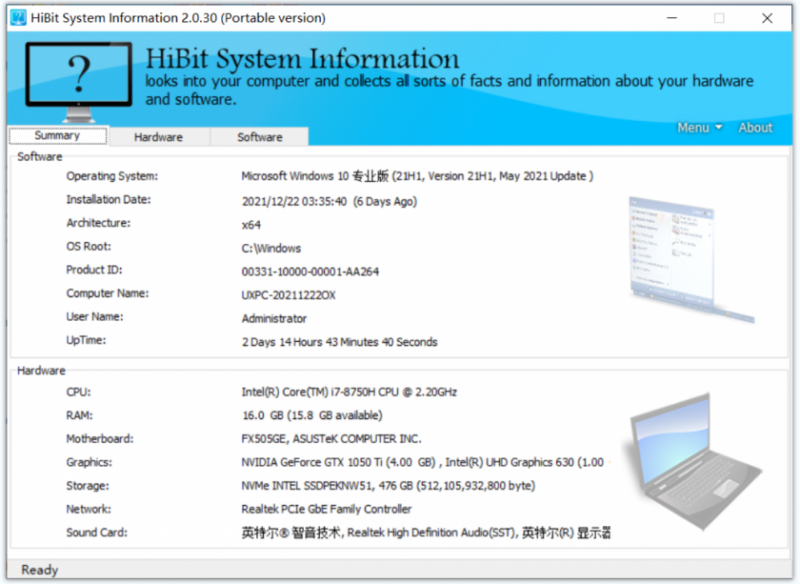
Task: Click User Name value Administrator
Action: (x=274, y=319)
